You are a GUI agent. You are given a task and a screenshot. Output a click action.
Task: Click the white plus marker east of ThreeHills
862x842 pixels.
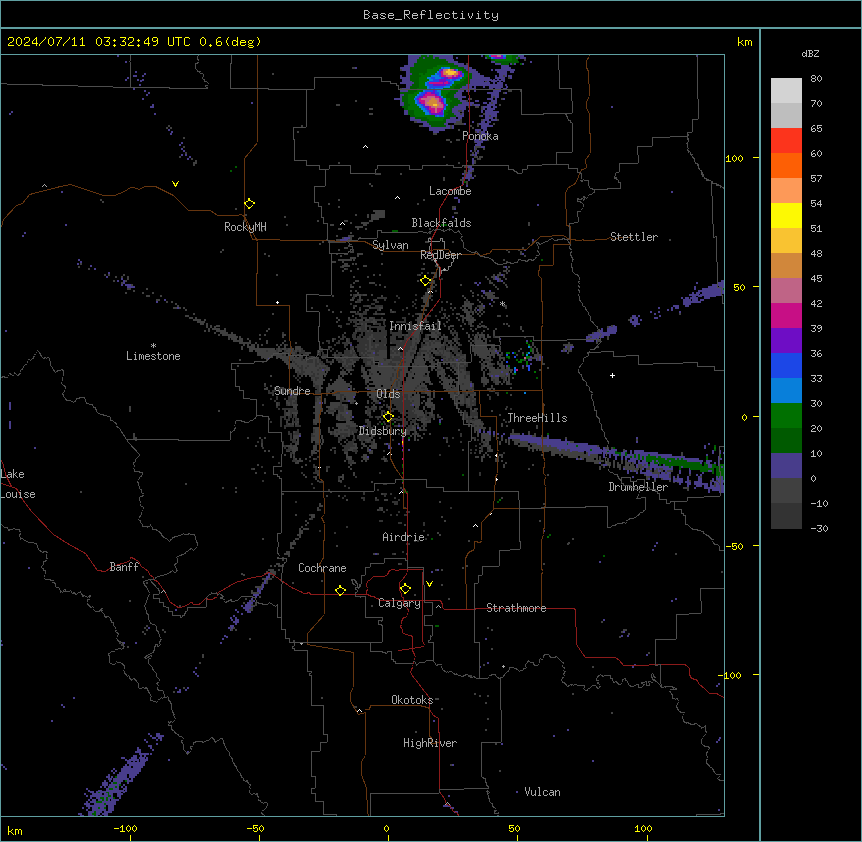click(x=612, y=375)
